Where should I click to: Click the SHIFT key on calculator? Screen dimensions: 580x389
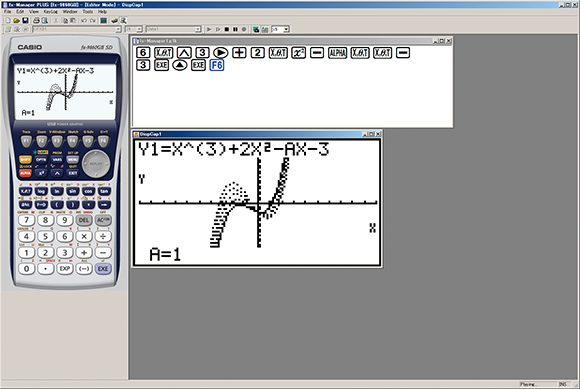pos(25,160)
